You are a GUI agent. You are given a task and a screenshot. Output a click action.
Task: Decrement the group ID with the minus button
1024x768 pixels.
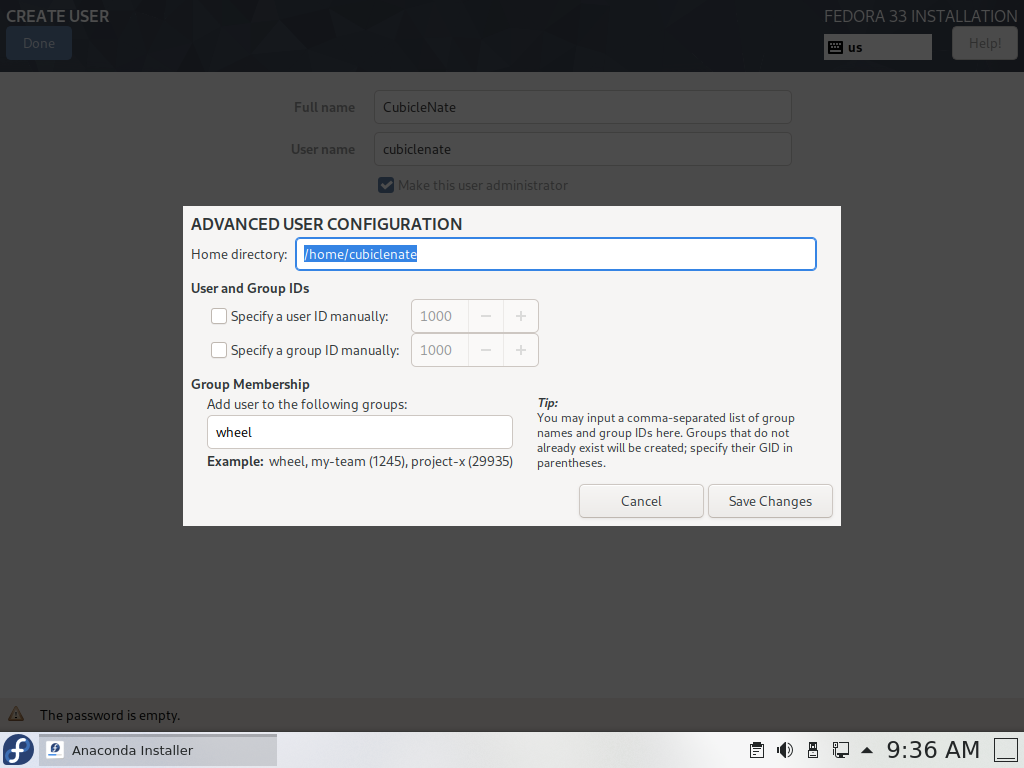(x=486, y=349)
